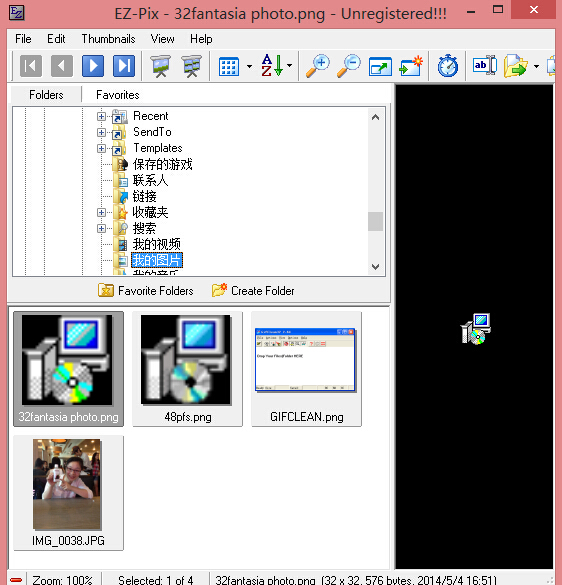Click the zoom in magnifier icon
The image size is (562, 585).
click(x=318, y=66)
